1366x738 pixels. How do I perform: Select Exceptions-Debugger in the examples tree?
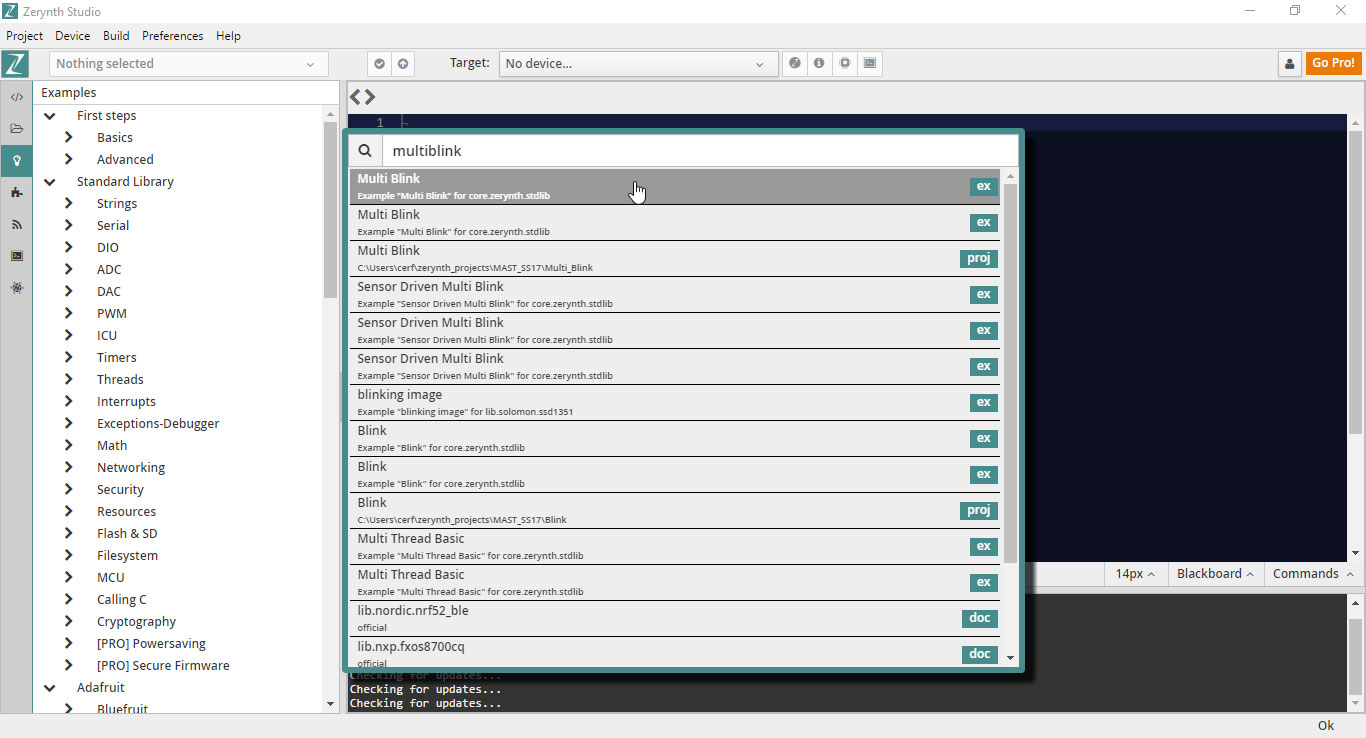point(158,424)
